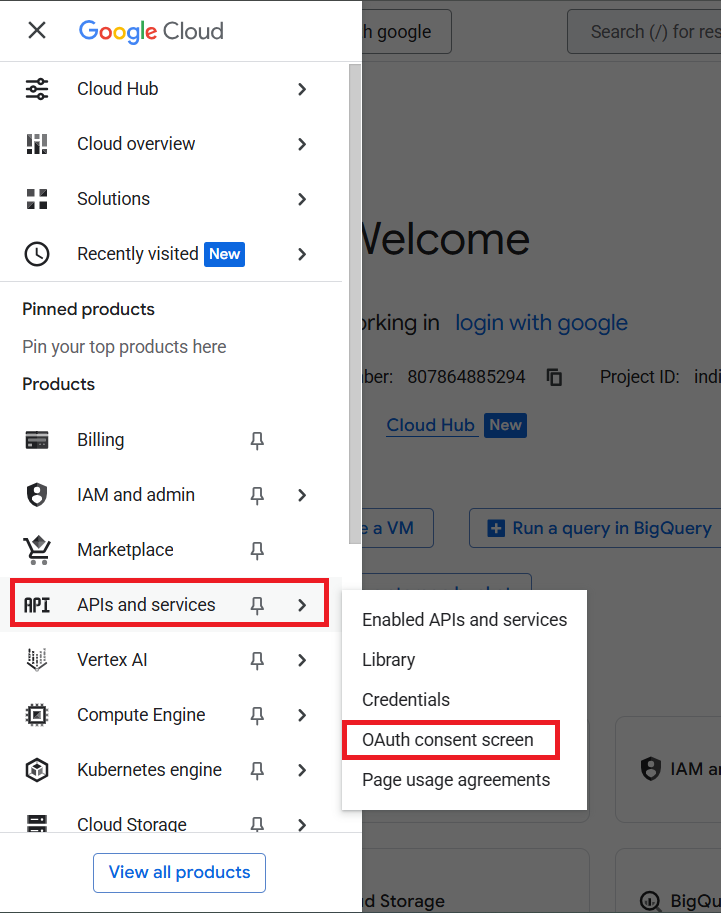The width and height of the screenshot is (721, 913).
Task: Open the Library submenu item
Action: pos(464,660)
